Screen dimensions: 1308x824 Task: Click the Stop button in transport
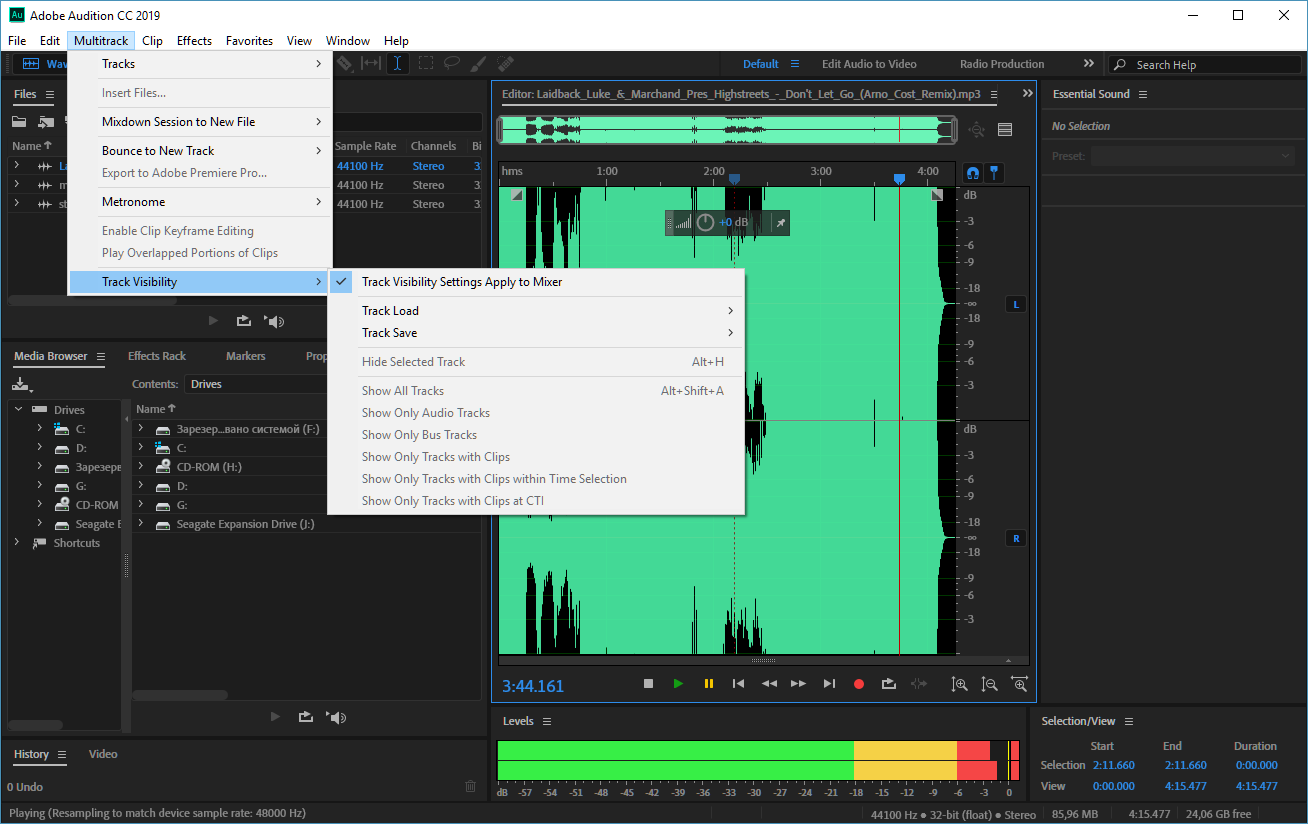point(648,684)
